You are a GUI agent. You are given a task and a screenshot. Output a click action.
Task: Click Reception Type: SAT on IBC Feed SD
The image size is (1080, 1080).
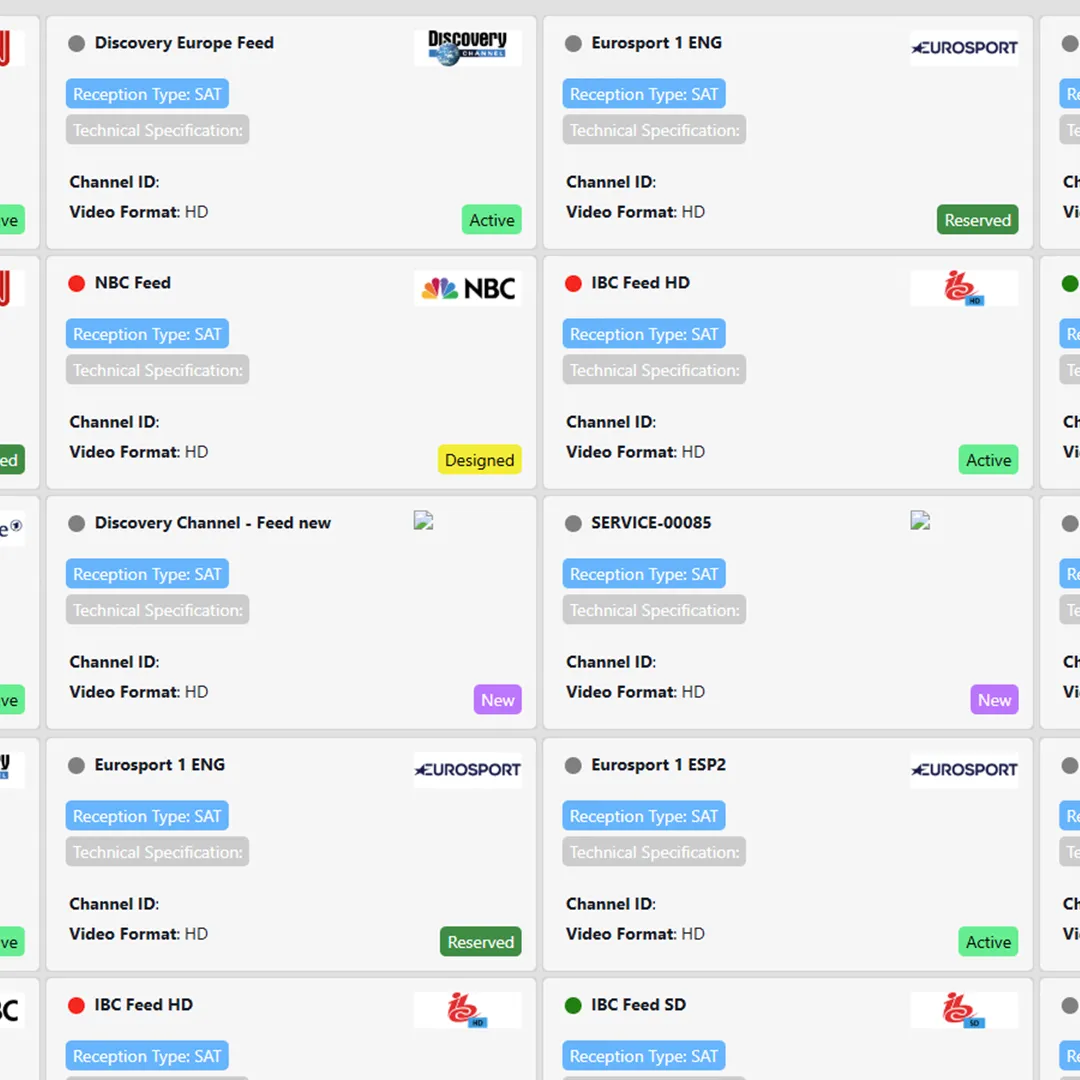(644, 1056)
